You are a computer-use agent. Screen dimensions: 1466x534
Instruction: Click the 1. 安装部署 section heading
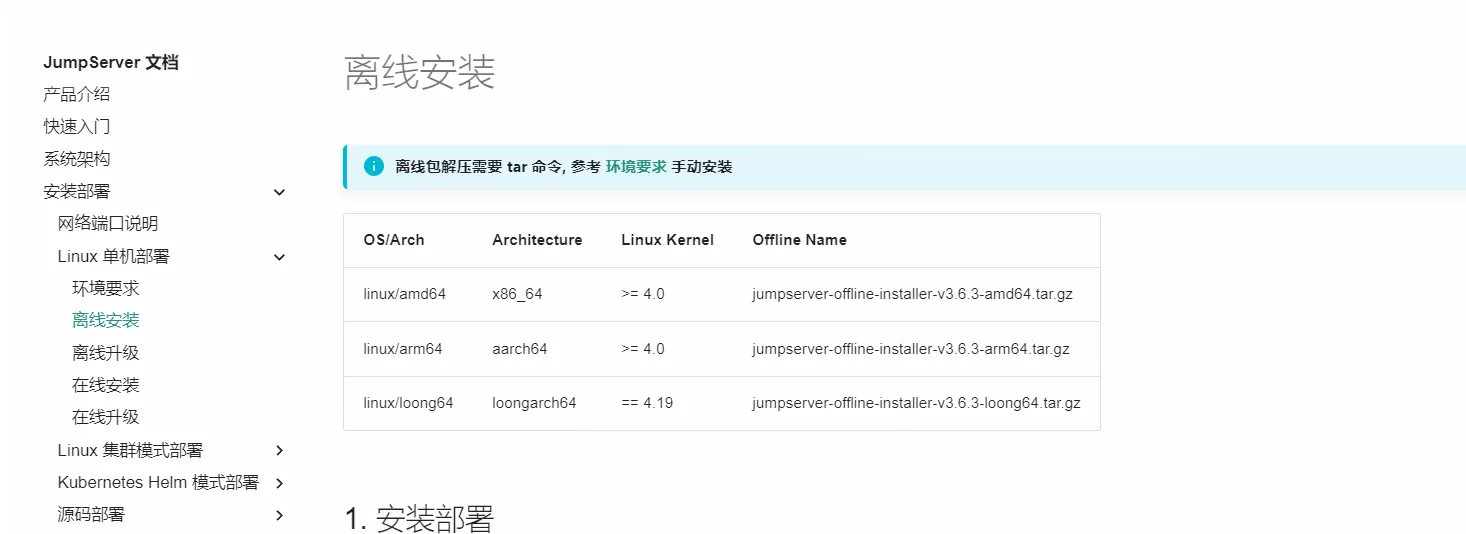coord(419,519)
